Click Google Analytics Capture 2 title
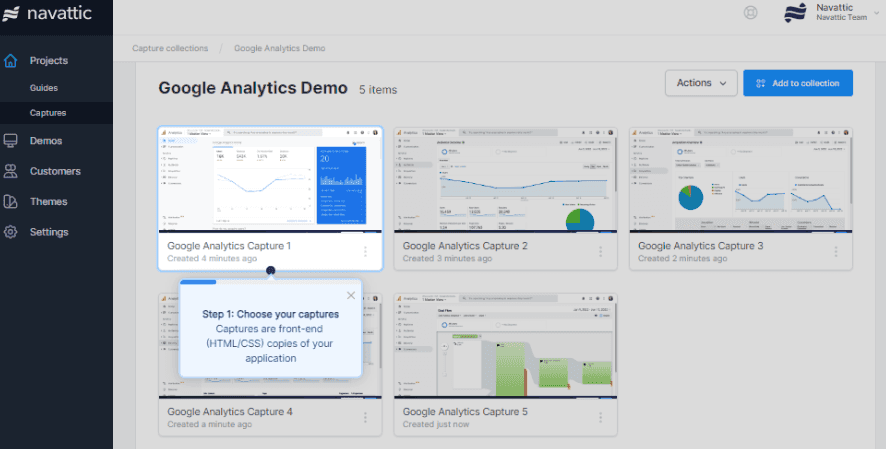The width and height of the screenshot is (886, 449). point(465,246)
